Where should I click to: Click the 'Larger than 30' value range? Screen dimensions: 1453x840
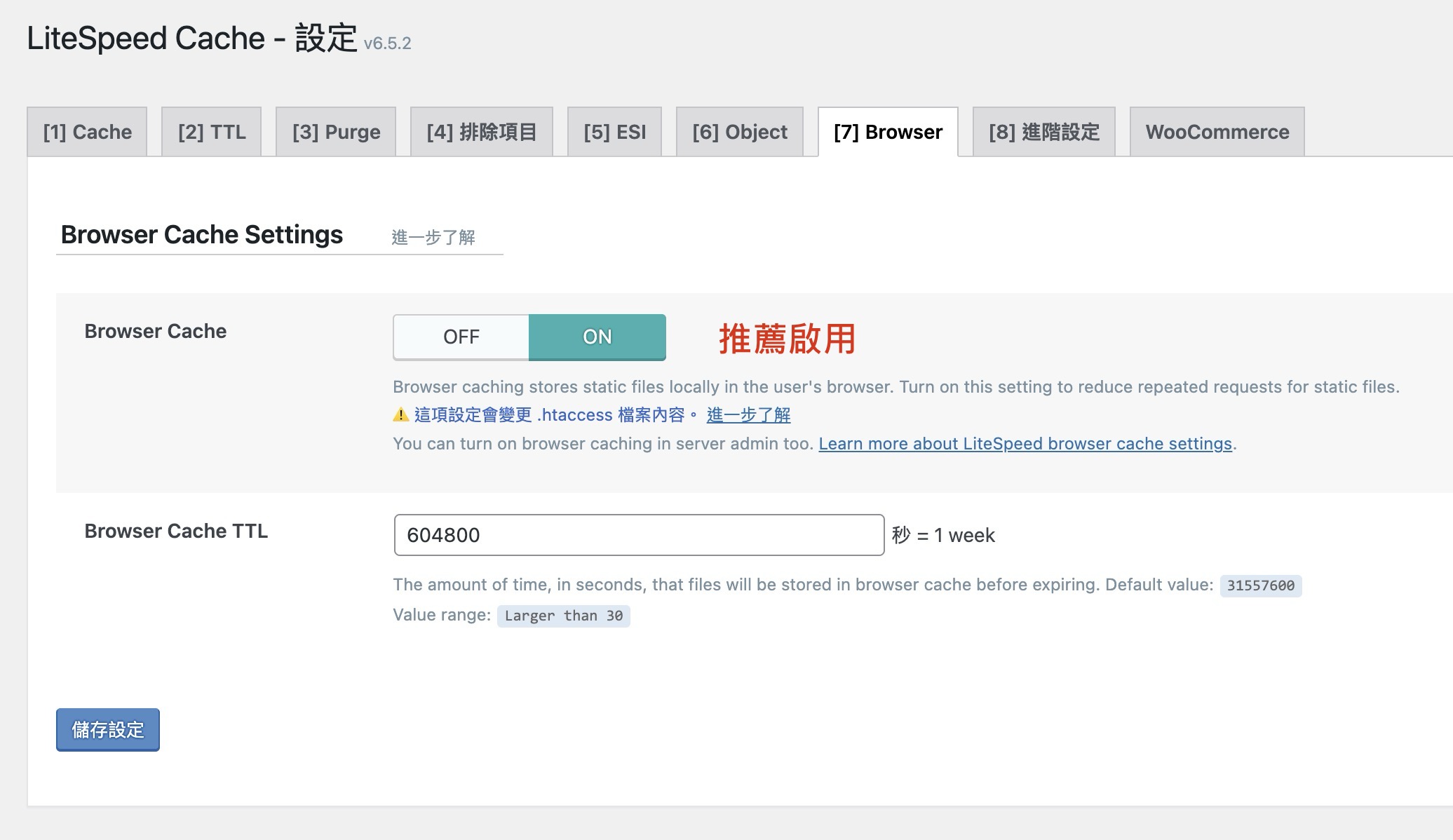pyautogui.click(x=564, y=616)
